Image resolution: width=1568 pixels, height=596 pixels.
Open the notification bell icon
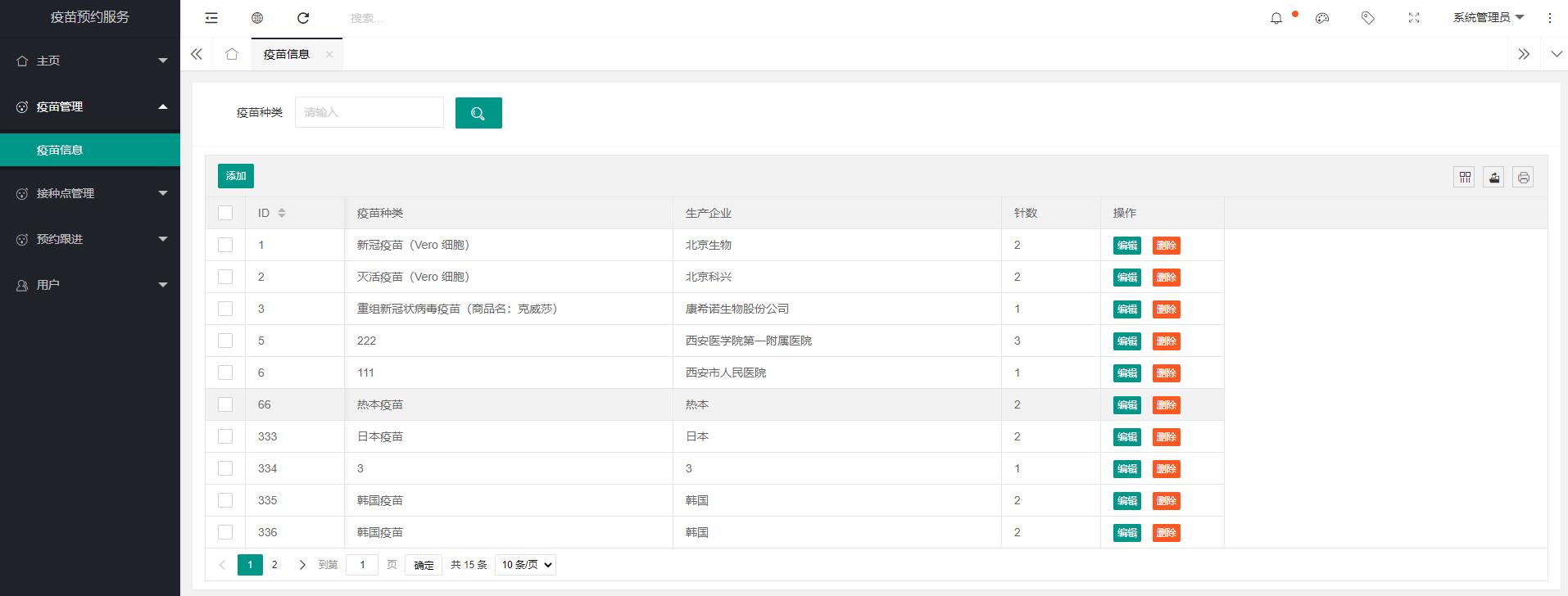(x=1276, y=18)
